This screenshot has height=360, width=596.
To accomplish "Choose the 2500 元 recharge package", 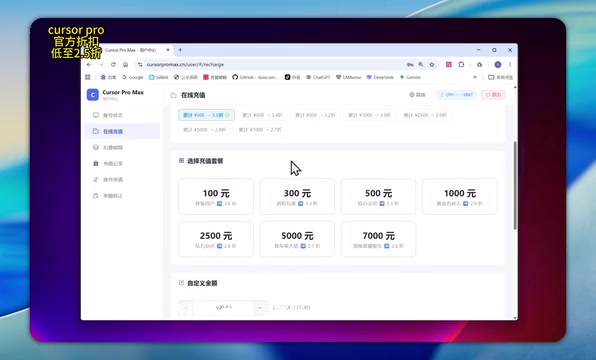I will tap(216, 239).
